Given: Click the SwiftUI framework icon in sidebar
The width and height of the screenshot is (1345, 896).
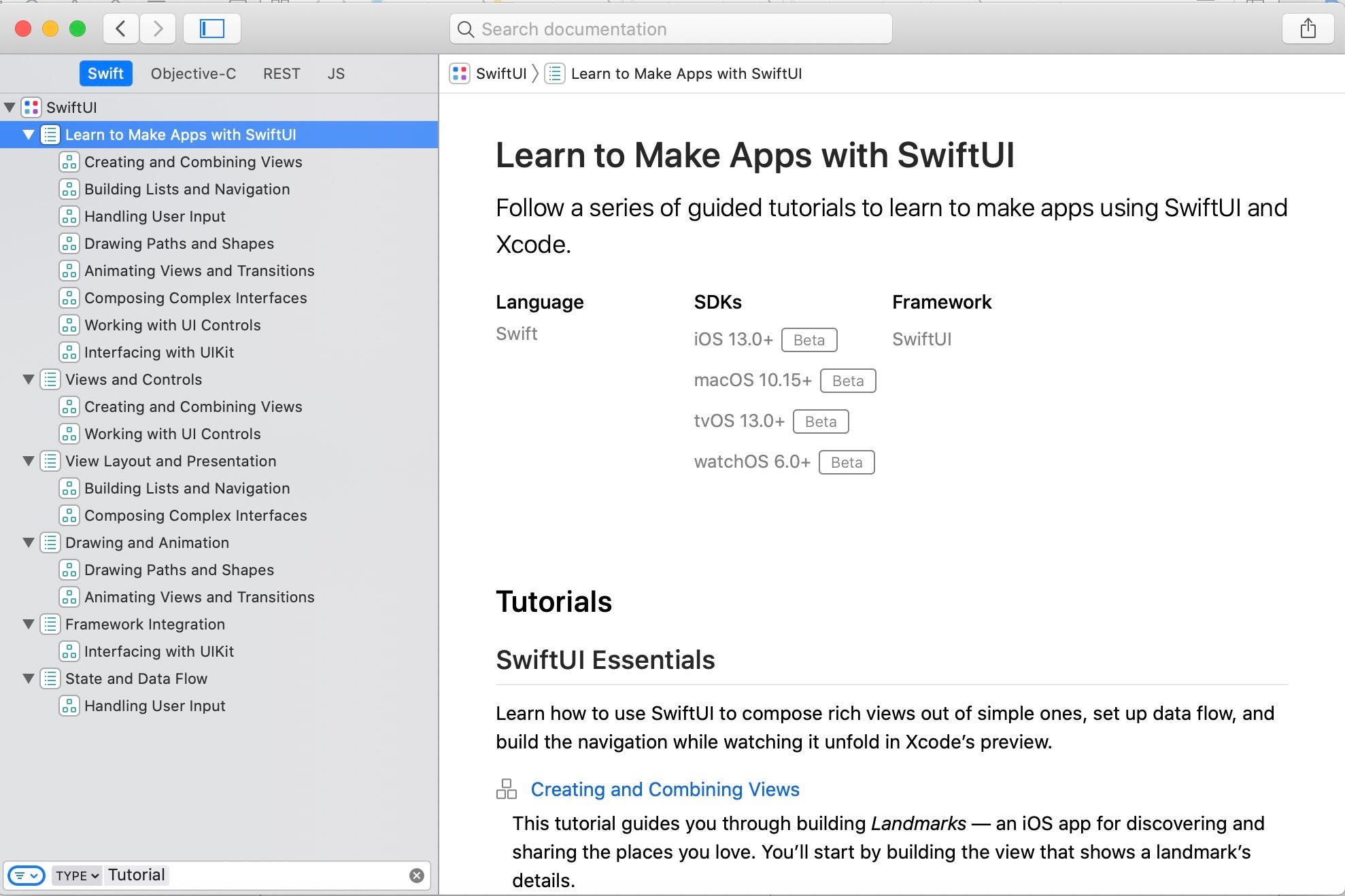Looking at the screenshot, I should (x=31, y=107).
